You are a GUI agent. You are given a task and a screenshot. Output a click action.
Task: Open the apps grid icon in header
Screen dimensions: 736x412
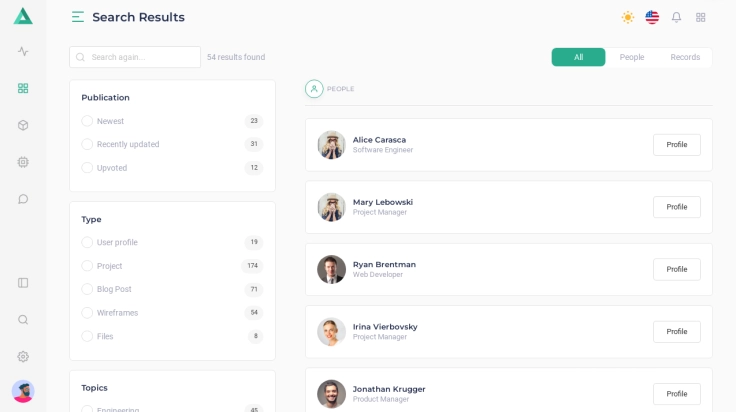[x=700, y=17]
